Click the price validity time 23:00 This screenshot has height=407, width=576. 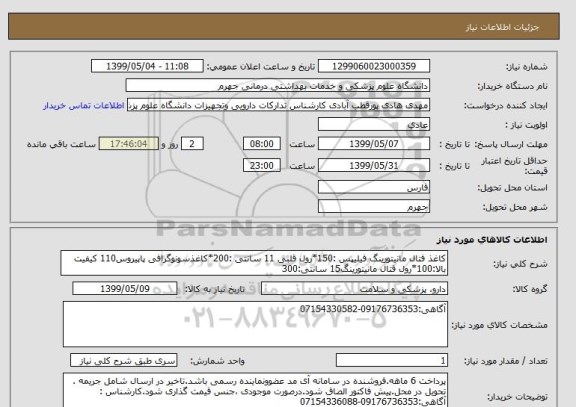pos(262,165)
